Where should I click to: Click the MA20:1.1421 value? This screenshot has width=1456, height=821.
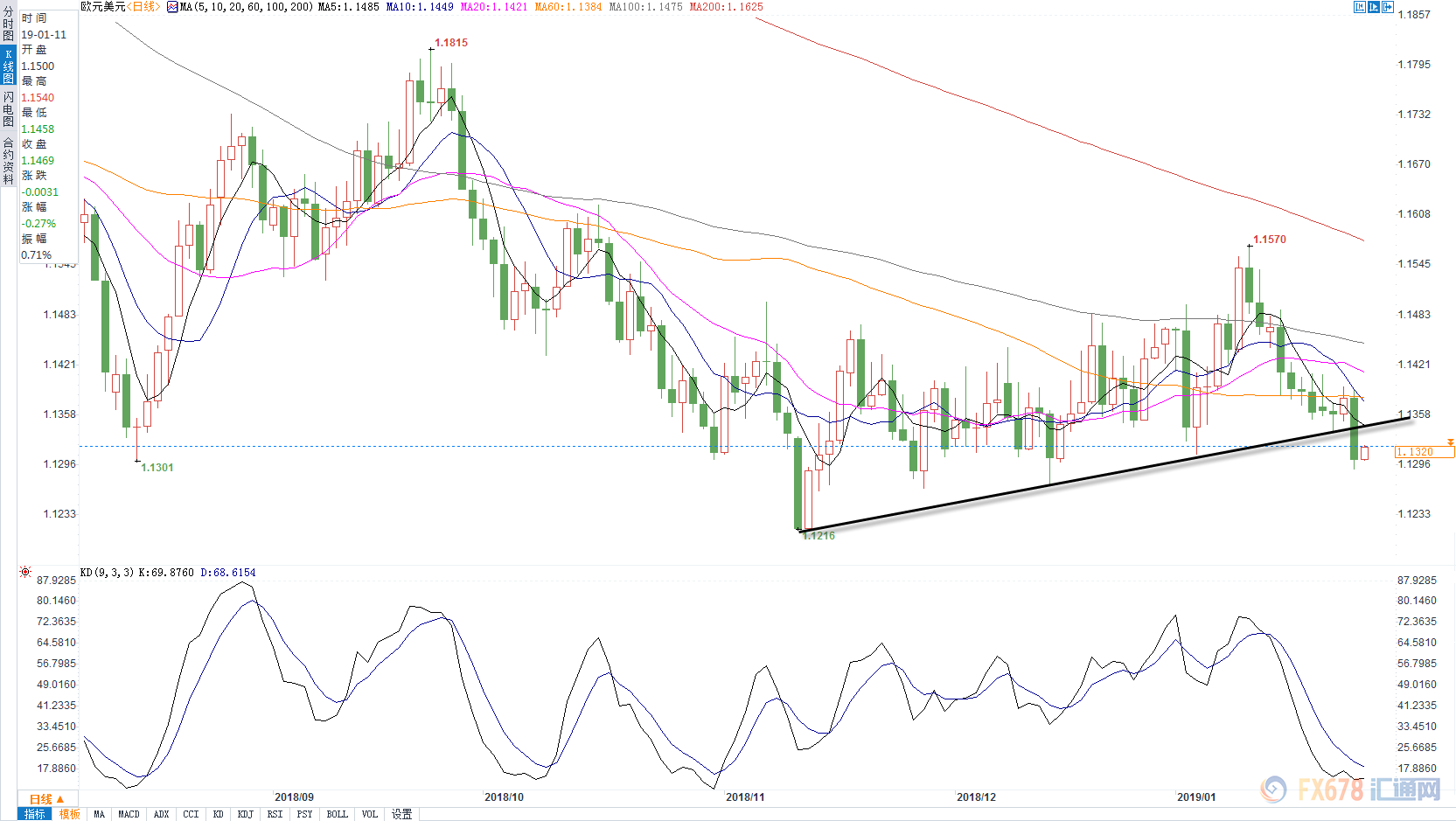click(x=494, y=7)
